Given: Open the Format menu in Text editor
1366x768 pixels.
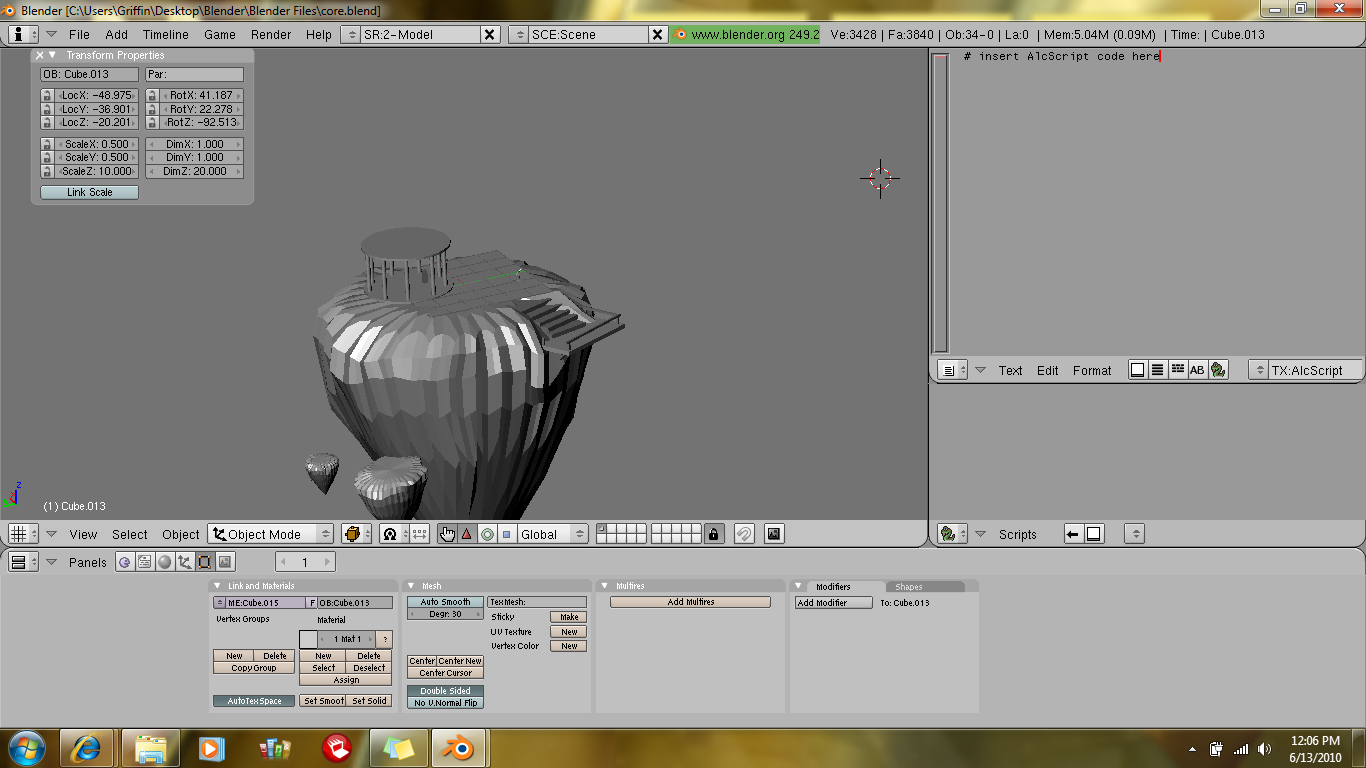Looking at the screenshot, I should point(1092,370).
